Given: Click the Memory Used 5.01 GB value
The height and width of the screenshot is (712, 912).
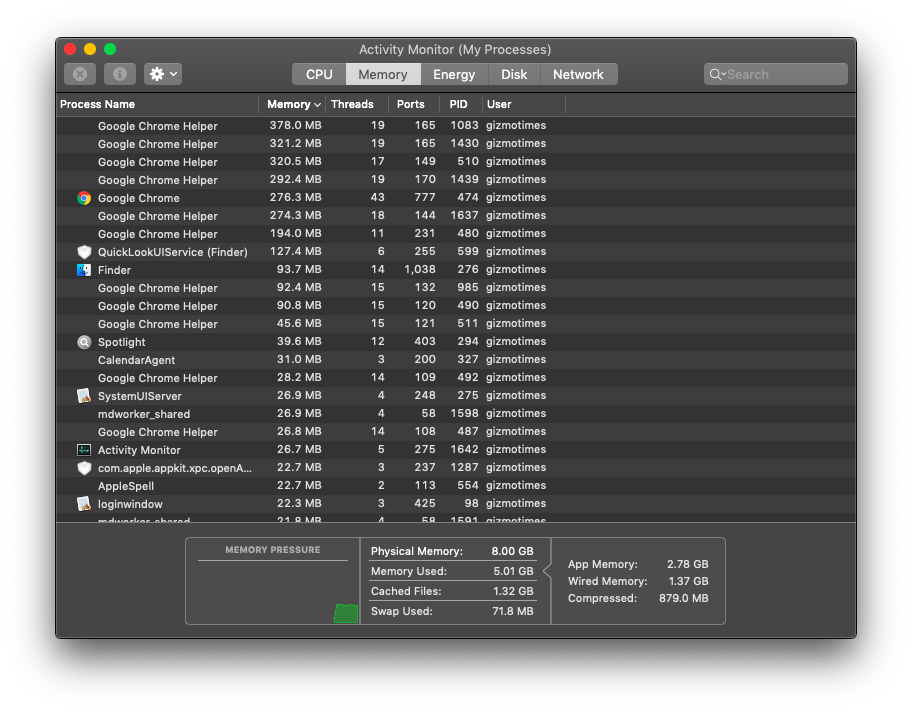Looking at the screenshot, I should 513,571.
